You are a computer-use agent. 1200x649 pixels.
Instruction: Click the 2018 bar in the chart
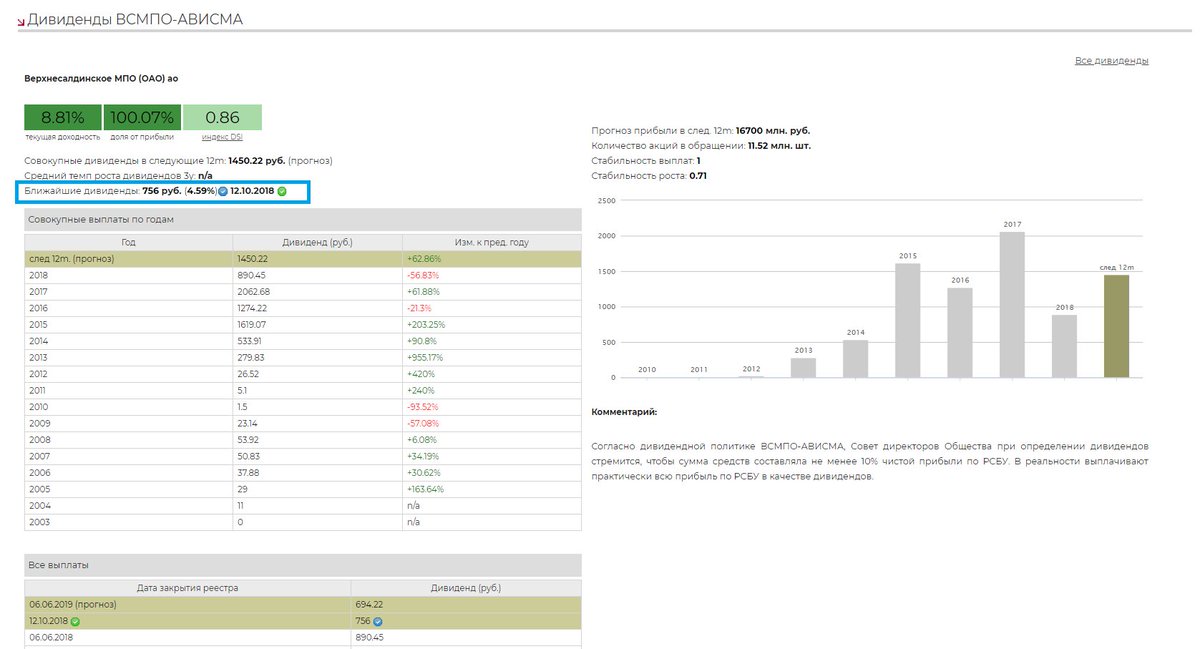tap(1064, 346)
